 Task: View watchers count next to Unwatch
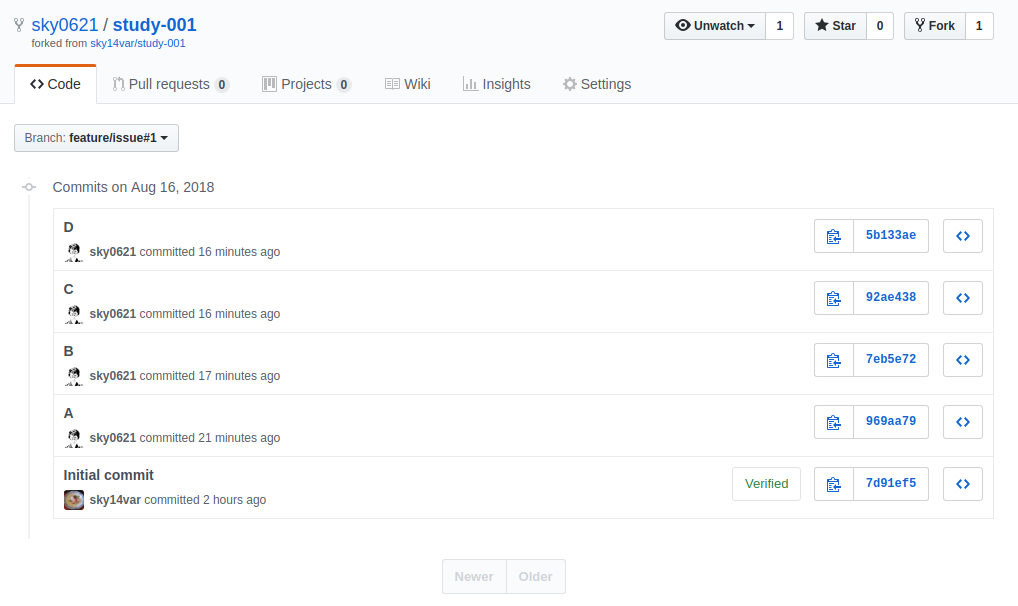coord(780,26)
